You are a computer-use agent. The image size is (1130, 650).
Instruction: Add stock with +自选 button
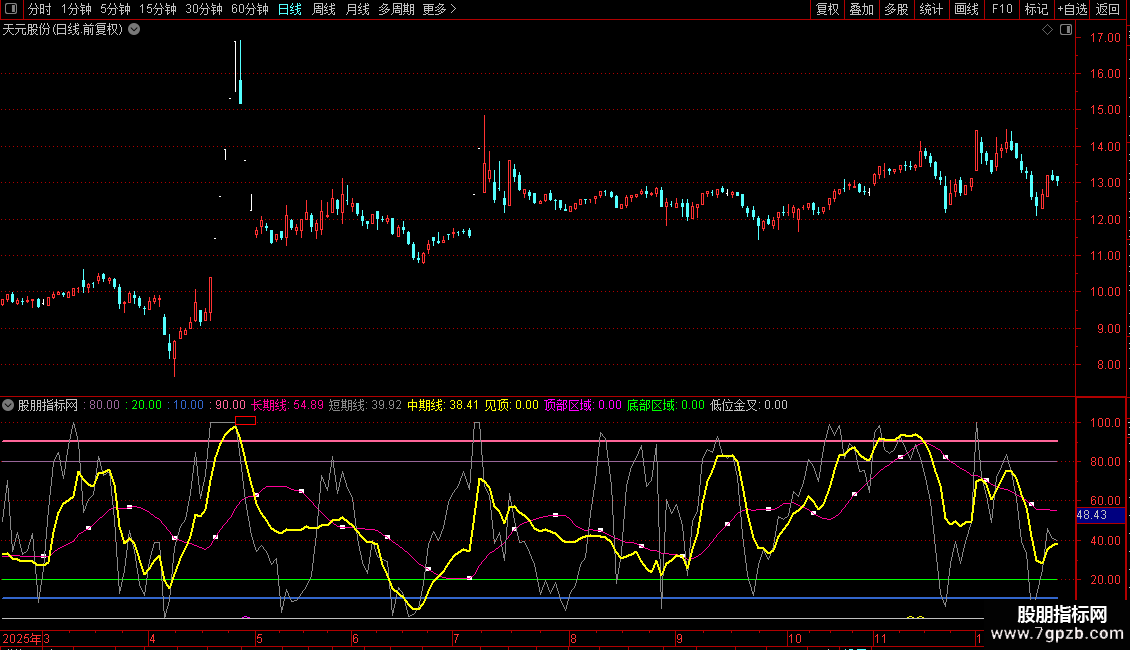pos(1072,9)
